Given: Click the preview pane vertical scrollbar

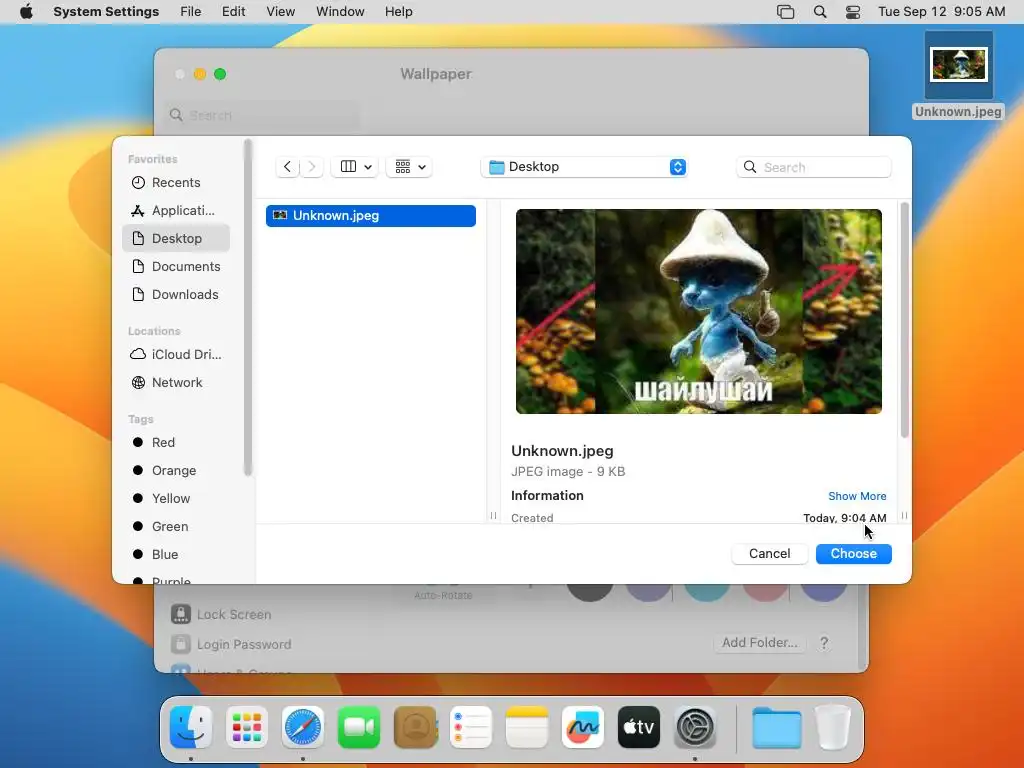Looking at the screenshot, I should point(904,320).
